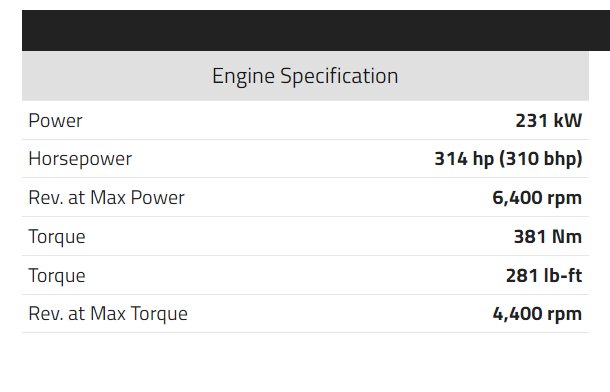Select the second Torque row label
Image resolution: width=610 pixels, height=392 pixels.
click(57, 276)
